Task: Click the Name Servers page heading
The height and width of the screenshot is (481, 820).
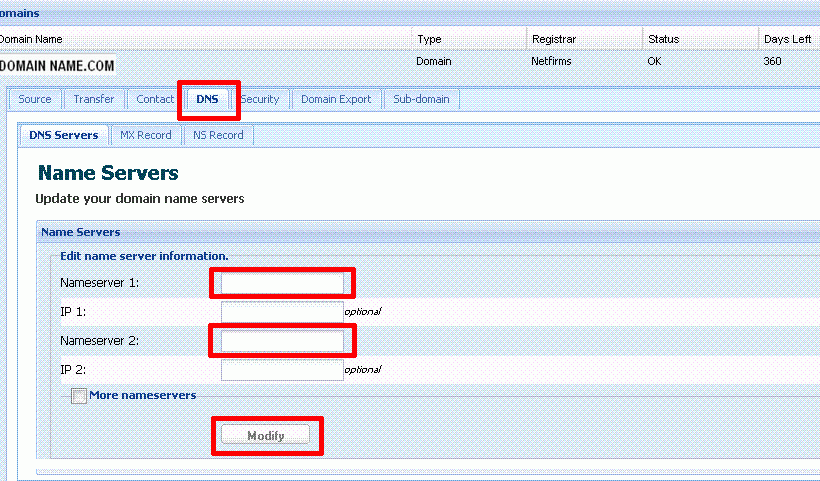Action: point(108,173)
